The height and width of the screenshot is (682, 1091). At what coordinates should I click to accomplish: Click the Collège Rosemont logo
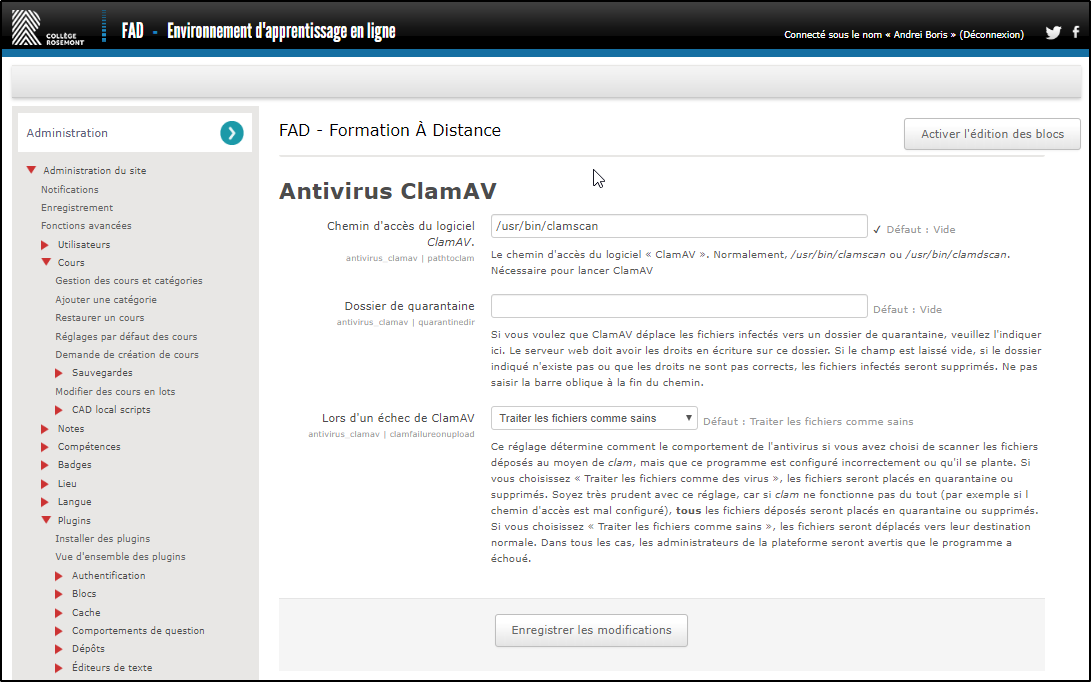click(x=48, y=27)
